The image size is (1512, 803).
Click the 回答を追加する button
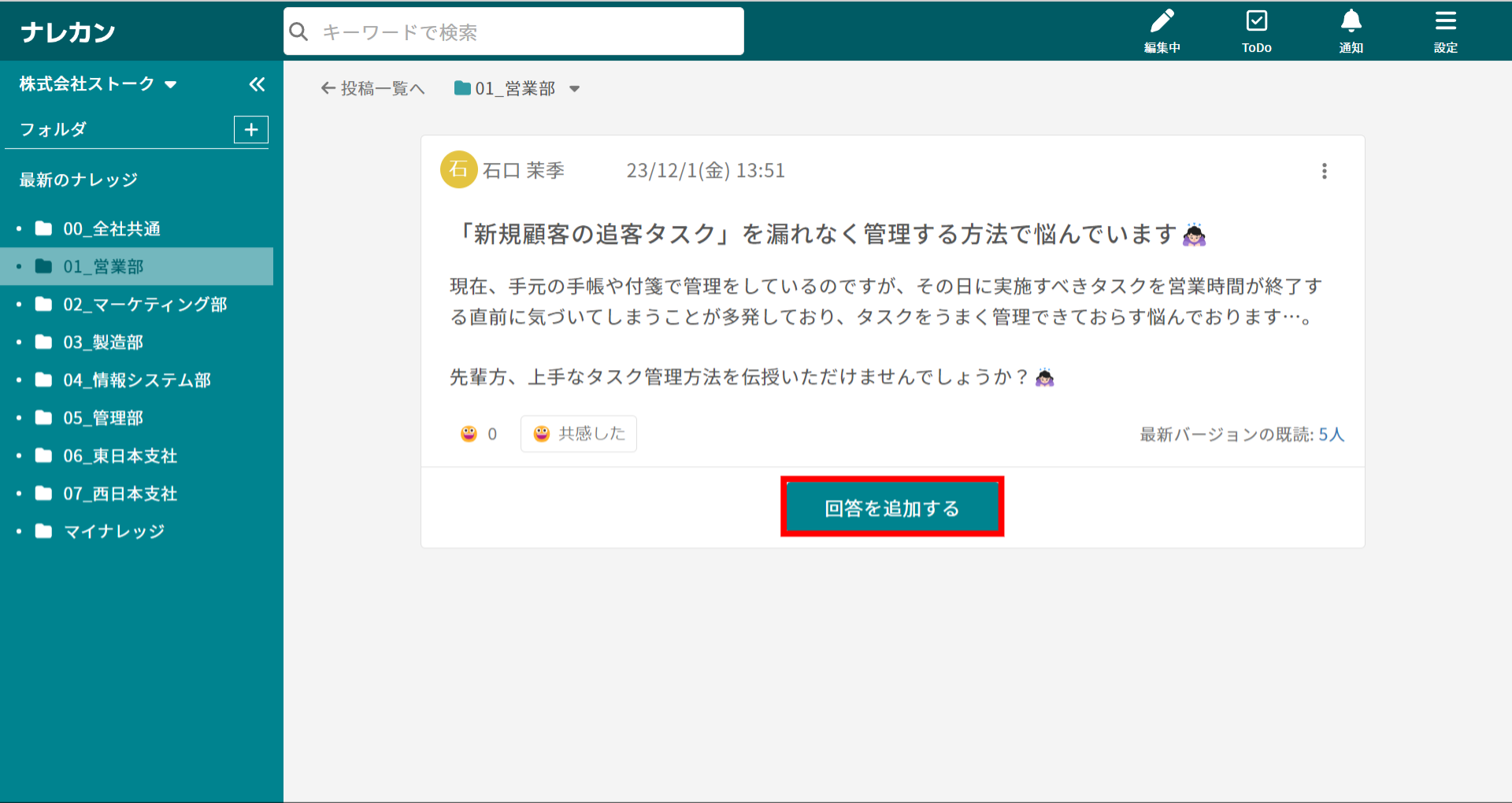click(x=891, y=508)
